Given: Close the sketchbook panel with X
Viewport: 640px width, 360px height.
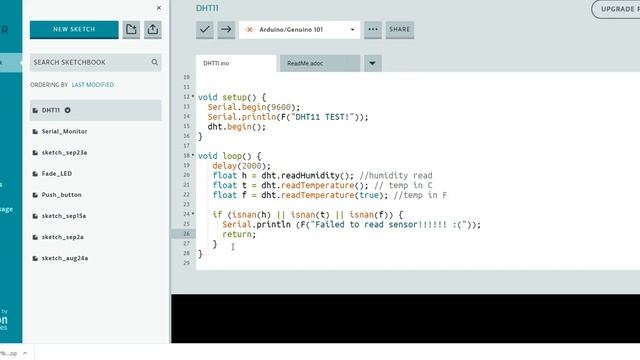Looking at the screenshot, I should 159,8.
